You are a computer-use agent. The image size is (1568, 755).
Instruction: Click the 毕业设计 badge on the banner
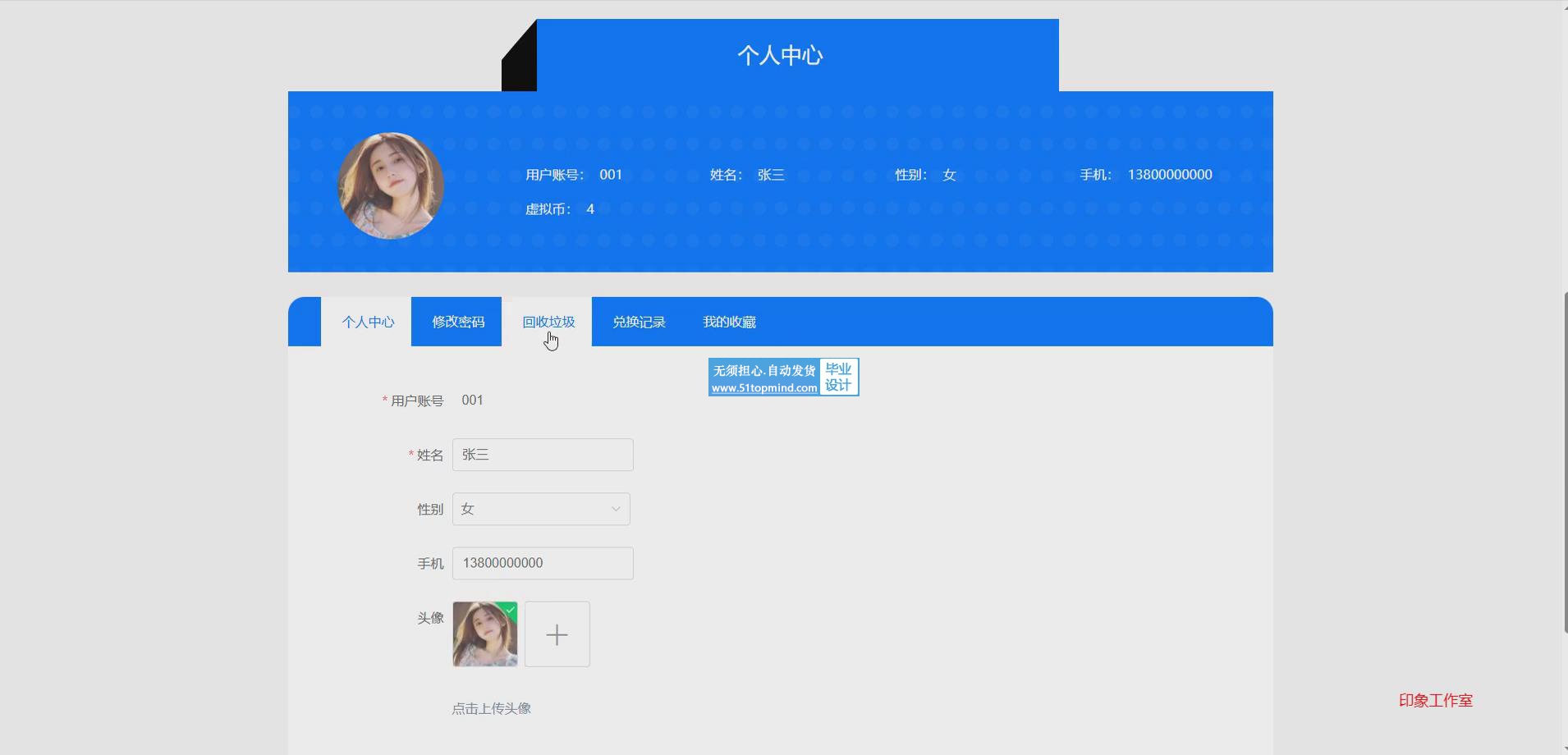[838, 377]
